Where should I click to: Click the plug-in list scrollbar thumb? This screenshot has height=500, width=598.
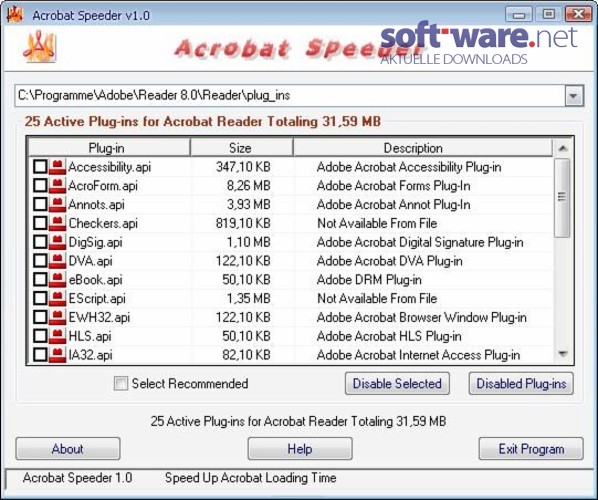(562, 198)
